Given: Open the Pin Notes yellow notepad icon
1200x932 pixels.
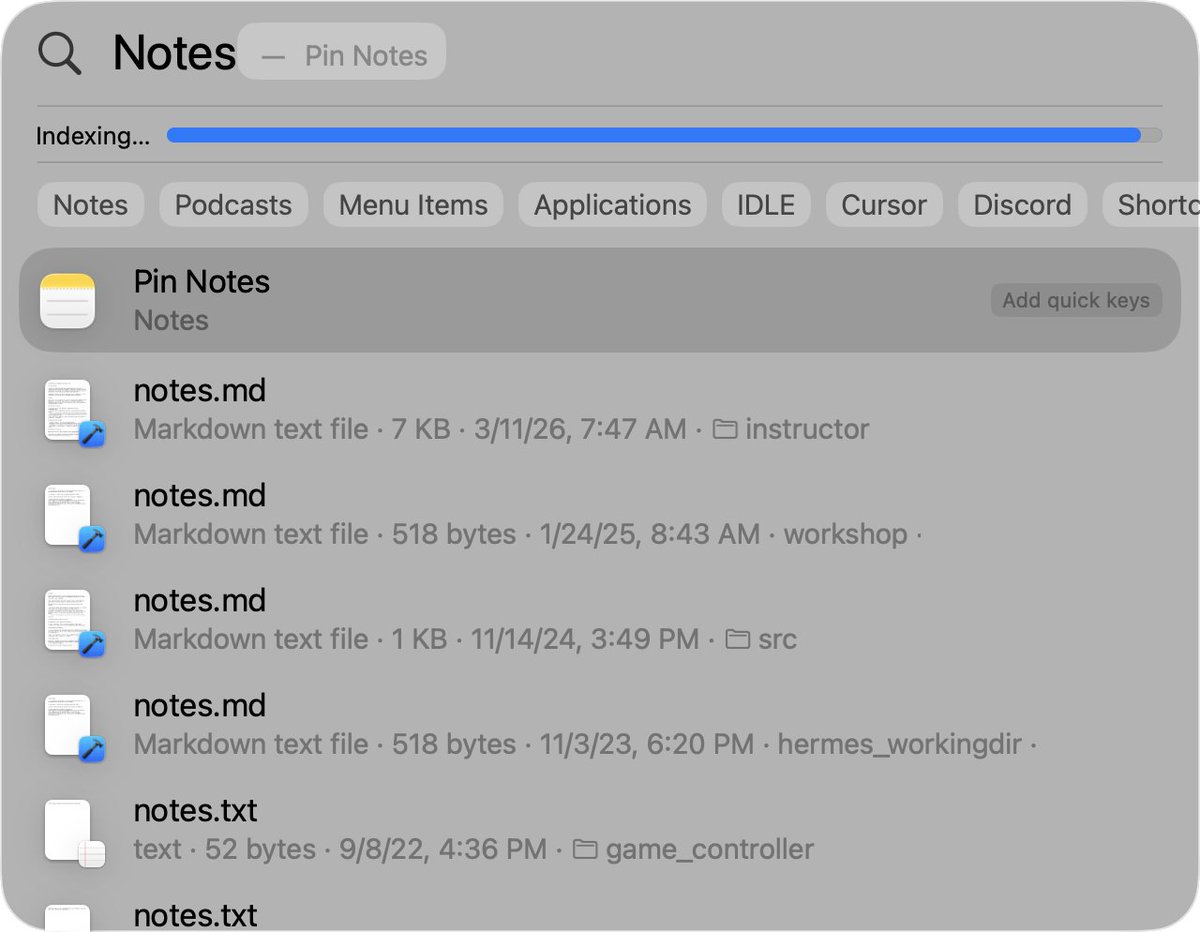Looking at the screenshot, I should (x=67, y=301).
